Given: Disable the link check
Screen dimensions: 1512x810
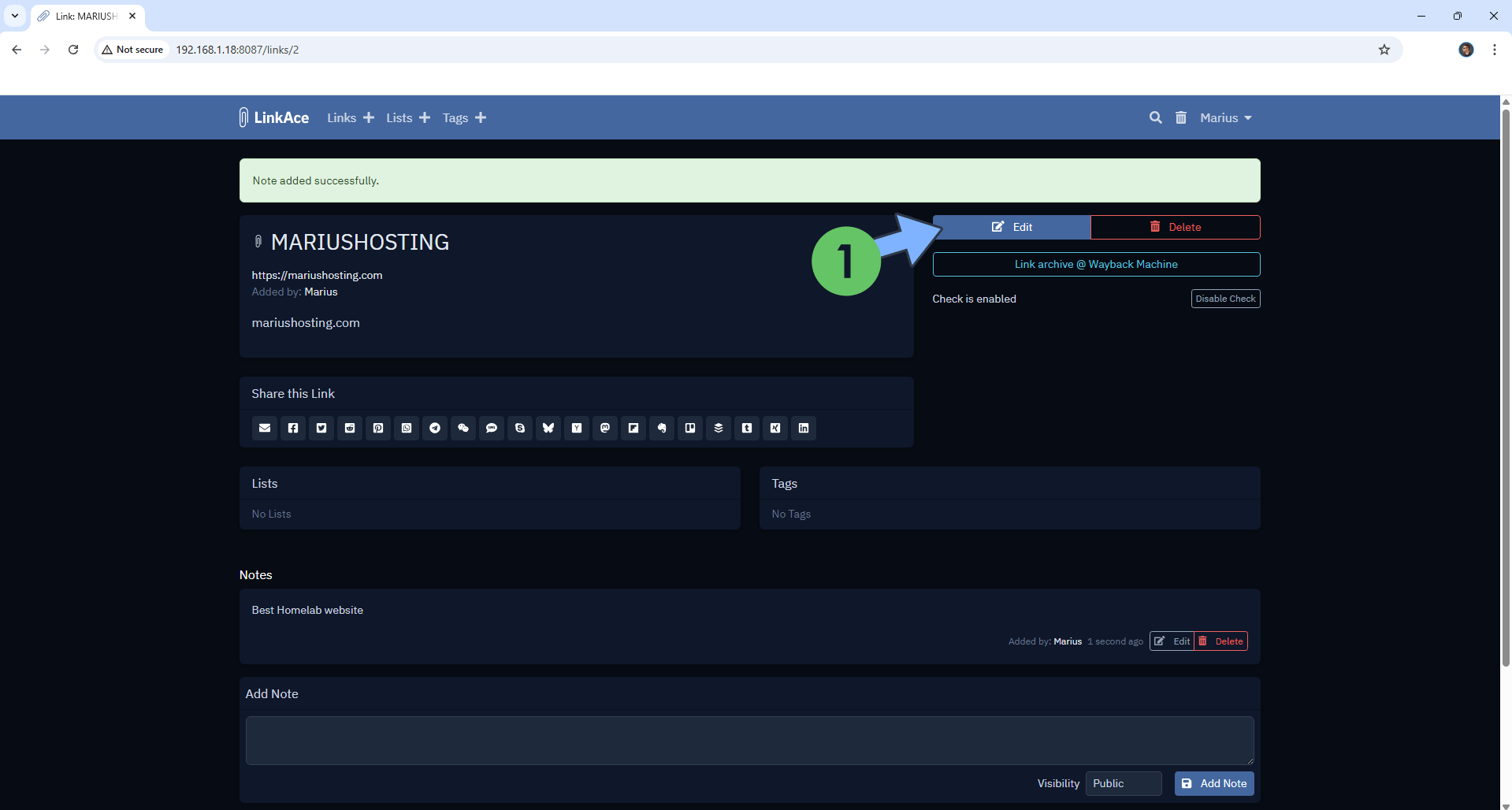Looking at the screenshot, I should point(1224,299).
